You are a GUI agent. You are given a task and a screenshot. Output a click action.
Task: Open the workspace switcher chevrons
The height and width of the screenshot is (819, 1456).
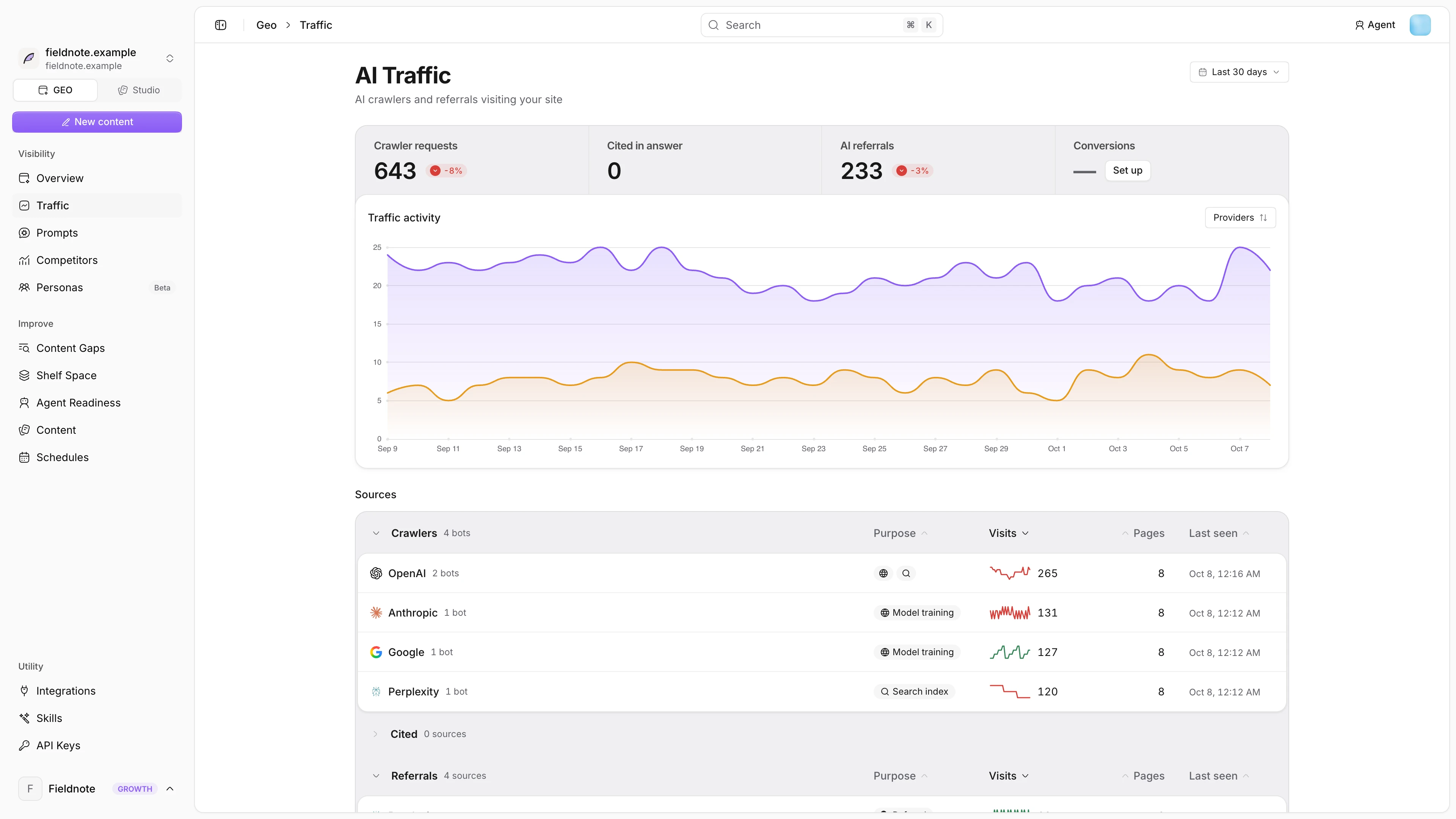click(x=169, y=58)
